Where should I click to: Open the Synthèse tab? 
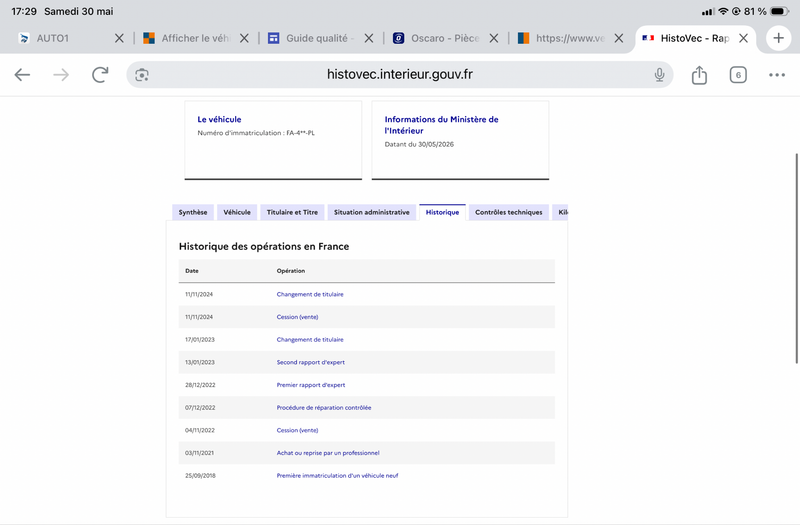193,212
